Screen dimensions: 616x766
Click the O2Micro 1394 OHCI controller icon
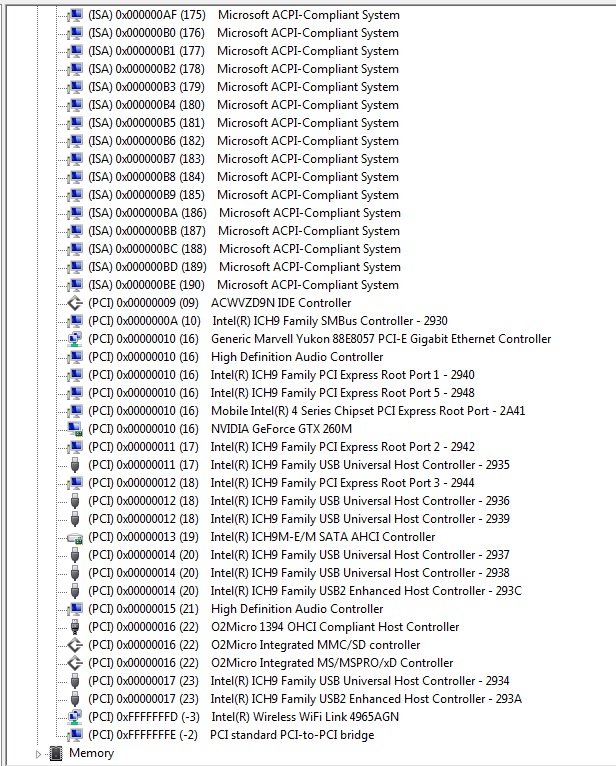click(75, 627)
